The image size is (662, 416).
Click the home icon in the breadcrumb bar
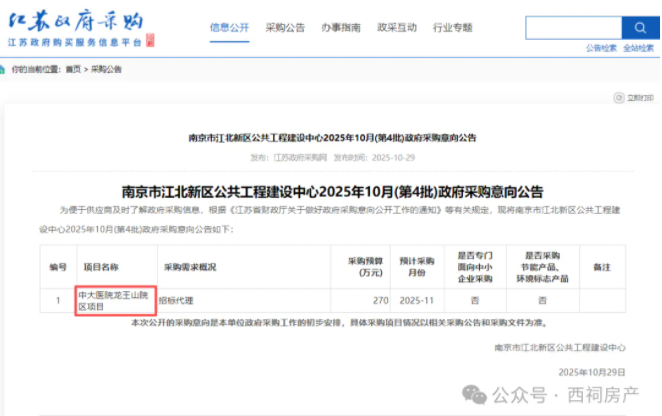click(6, 69)
